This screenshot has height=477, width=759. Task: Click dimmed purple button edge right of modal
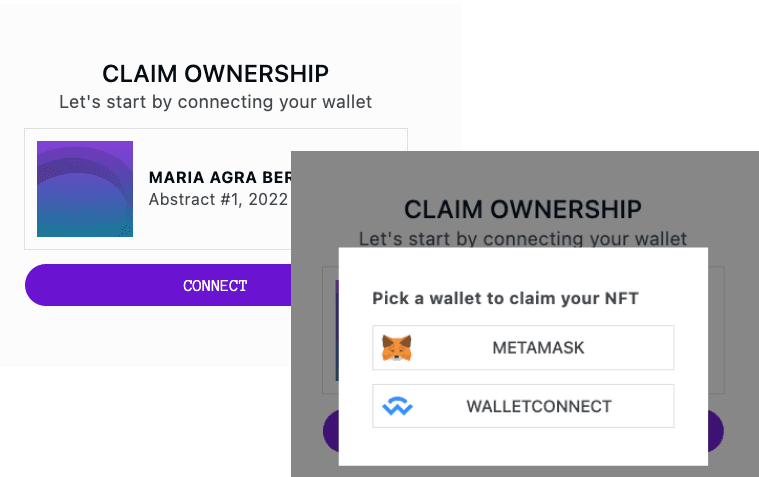[x=715, y=432]
